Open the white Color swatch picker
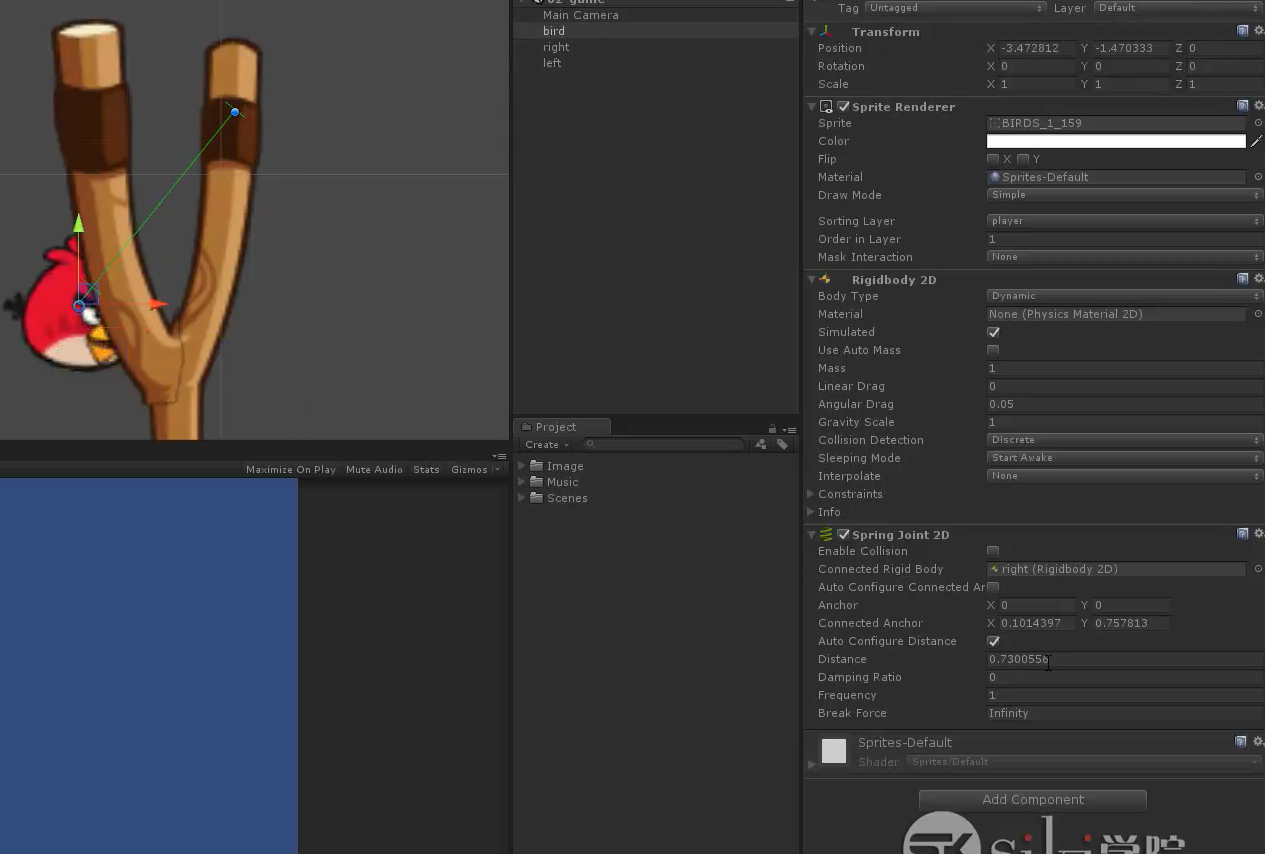This screenshot has height=854, width=1265. 1116,141
